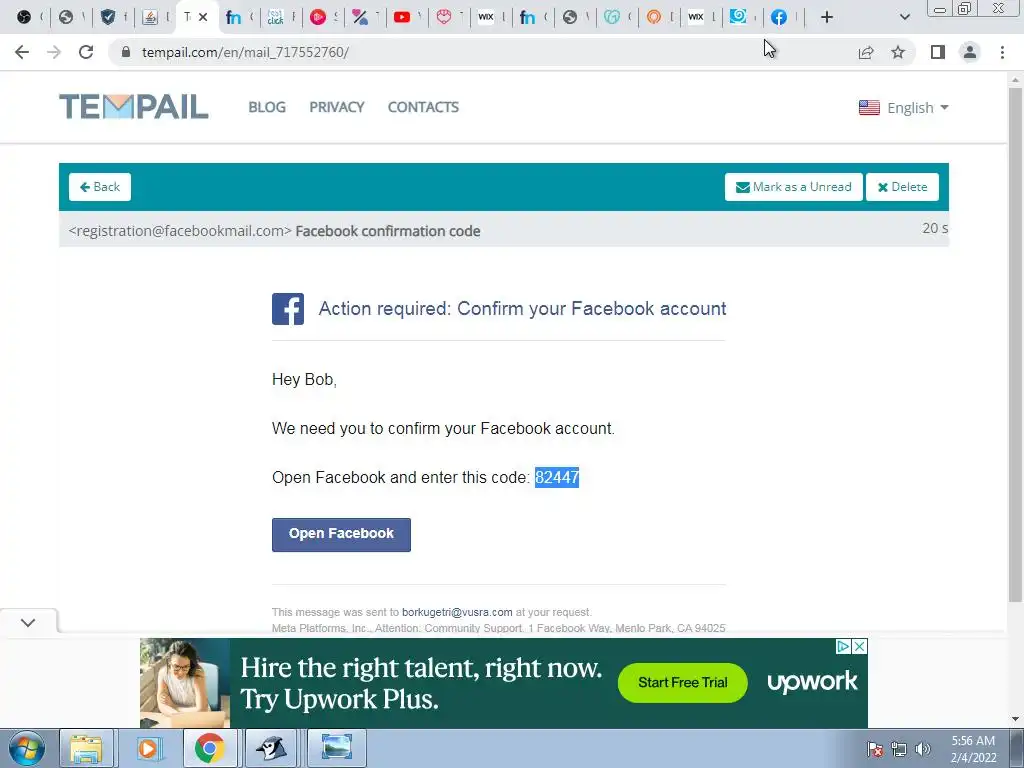Reload the page with refresh icon

[x=86, y=52]
